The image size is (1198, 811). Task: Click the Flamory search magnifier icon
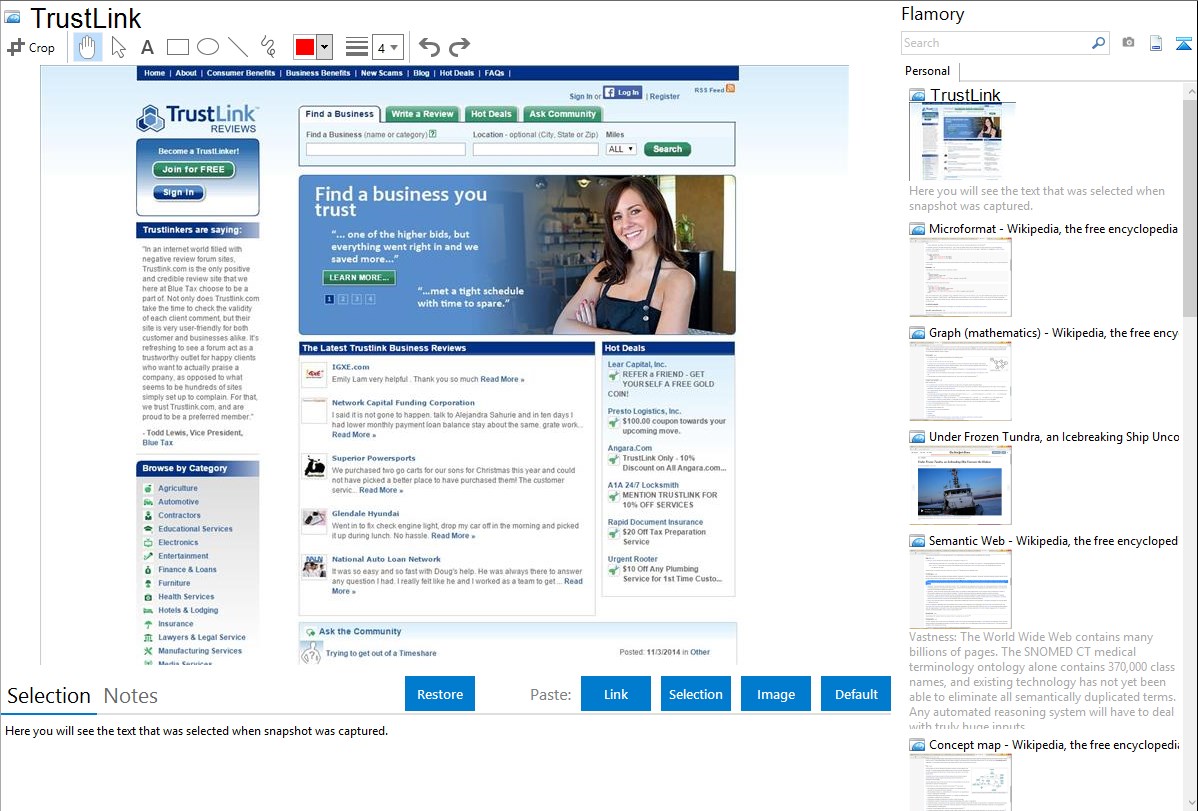point(1098,43)
